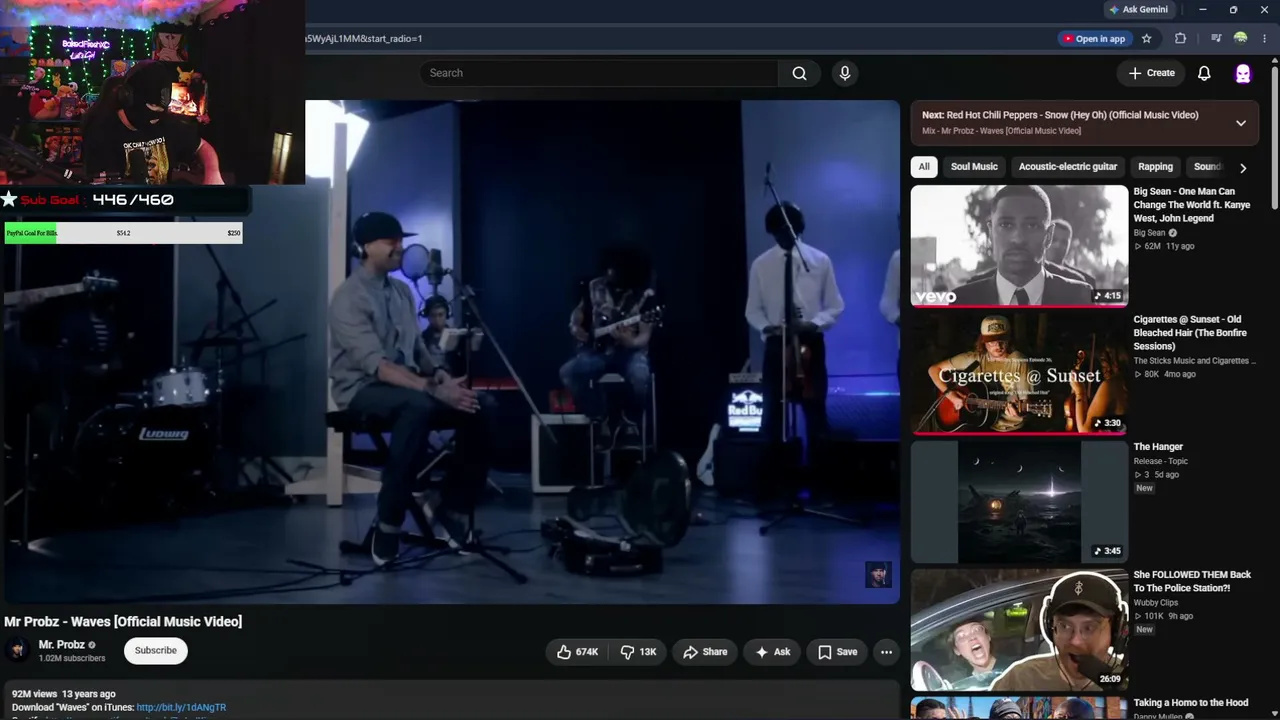Click 'Next: Red Hot Chili Peppers - Snow' text
This screenshot has height=720, width=1280.
coord(1060,115)
